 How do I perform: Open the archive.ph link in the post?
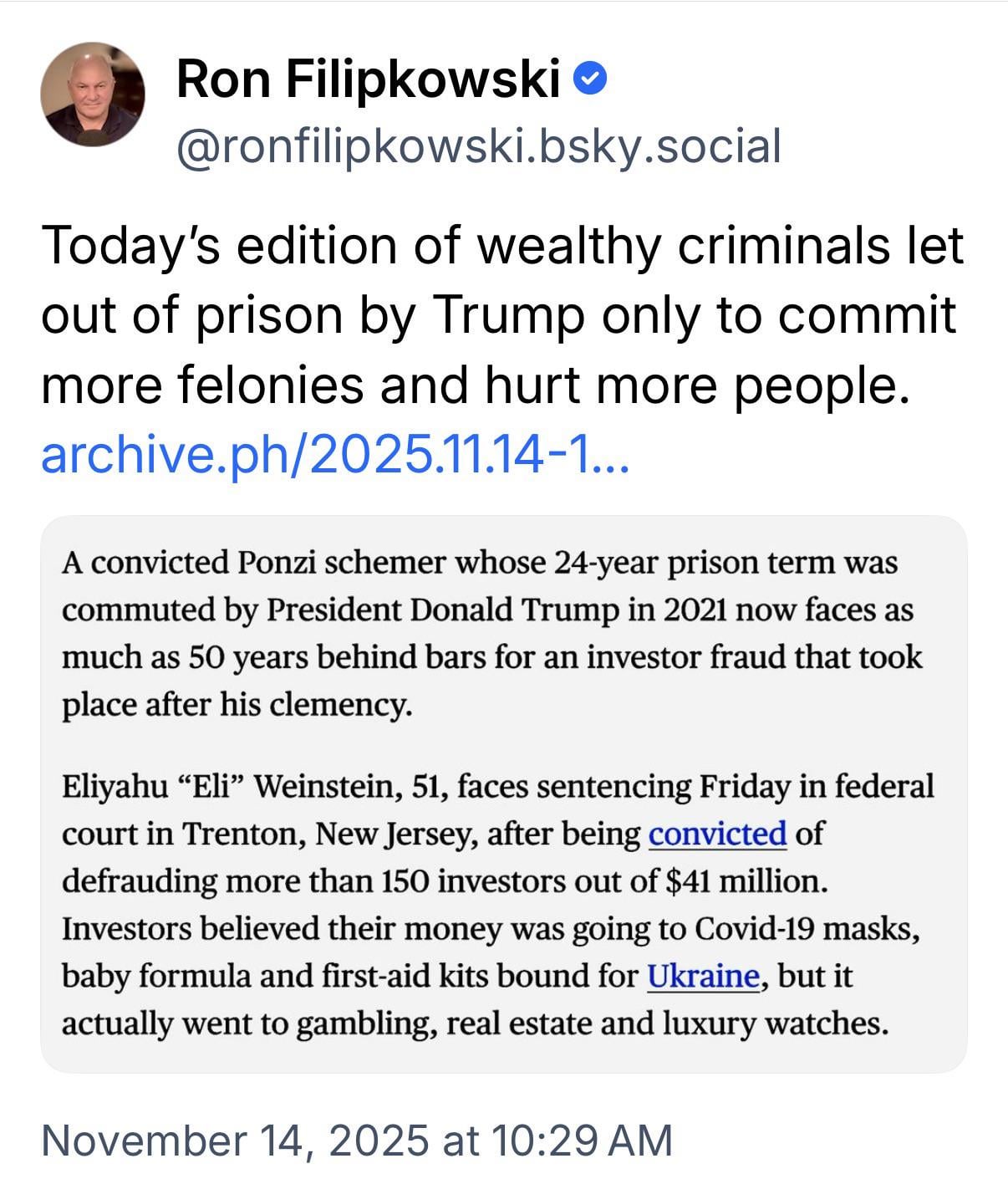coord(333,455)
